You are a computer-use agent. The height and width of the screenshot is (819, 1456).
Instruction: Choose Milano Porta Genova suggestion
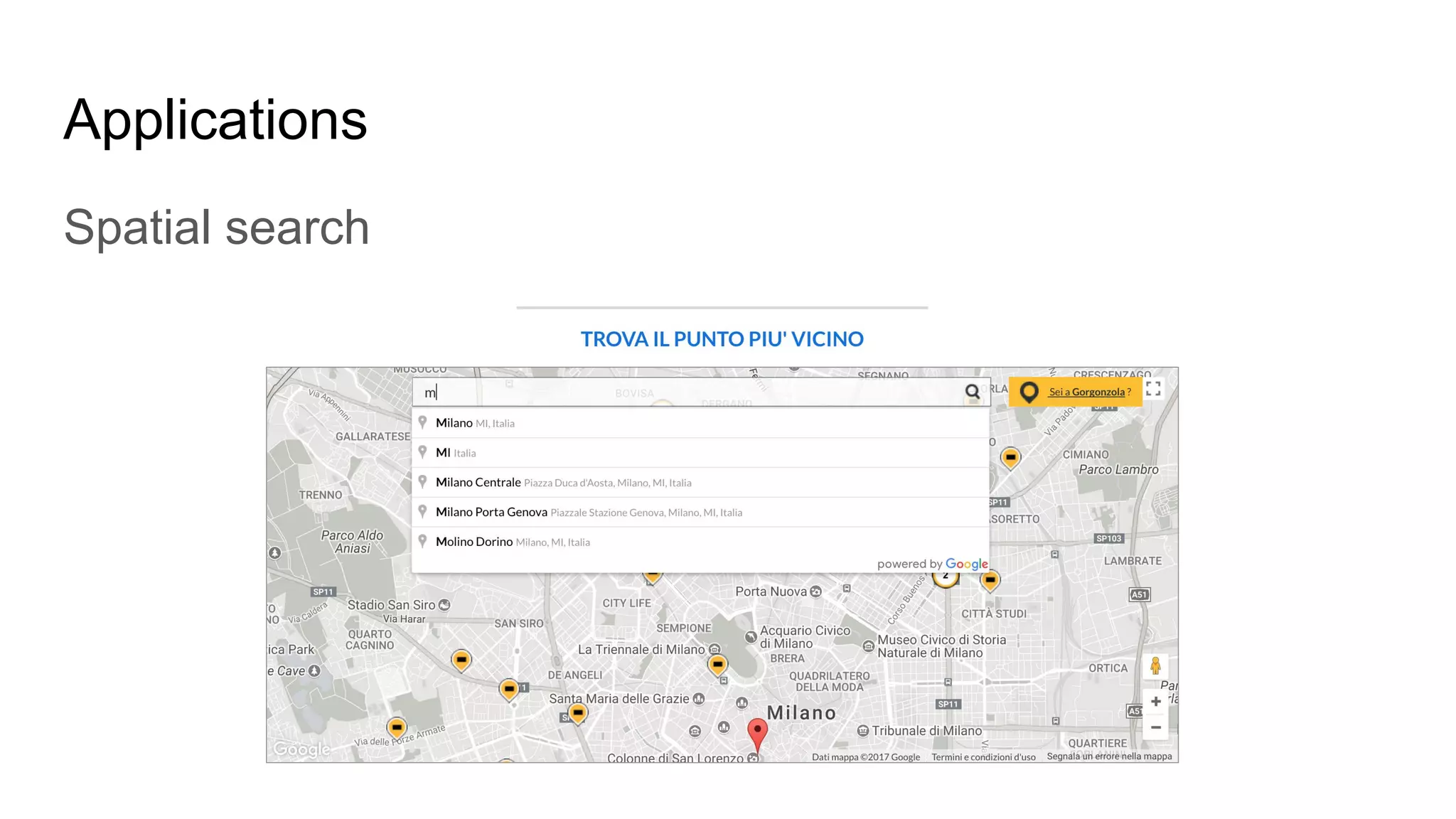tap(701, 513)
